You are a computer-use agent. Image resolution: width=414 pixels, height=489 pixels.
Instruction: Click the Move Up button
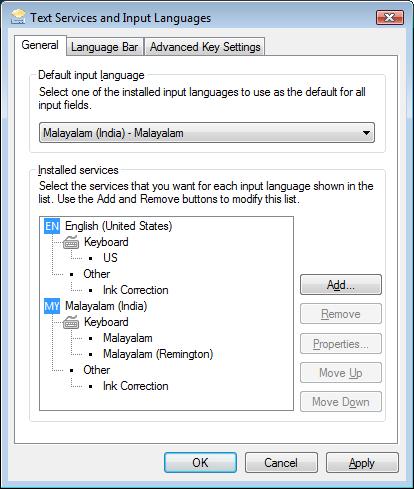(341, 373)
